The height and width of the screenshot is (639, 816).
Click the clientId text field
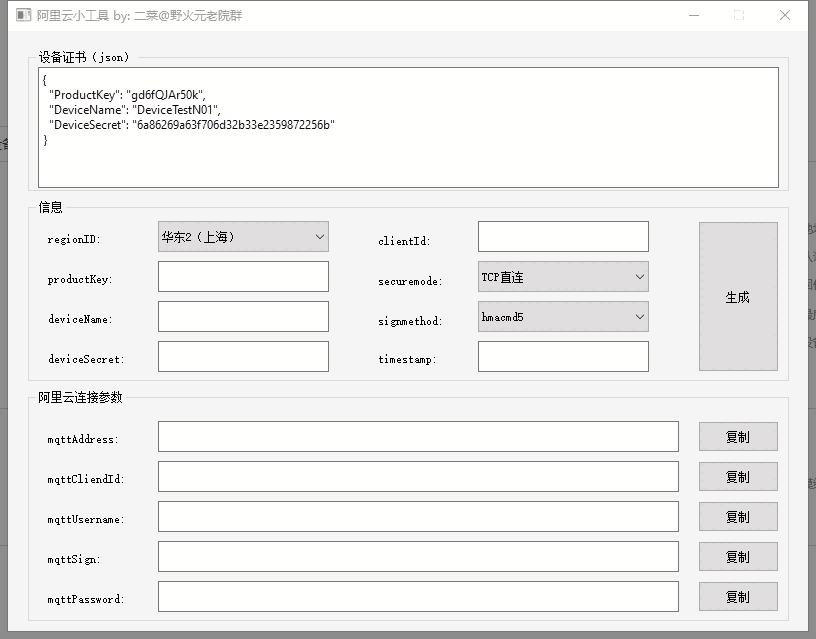coord(563,237)
